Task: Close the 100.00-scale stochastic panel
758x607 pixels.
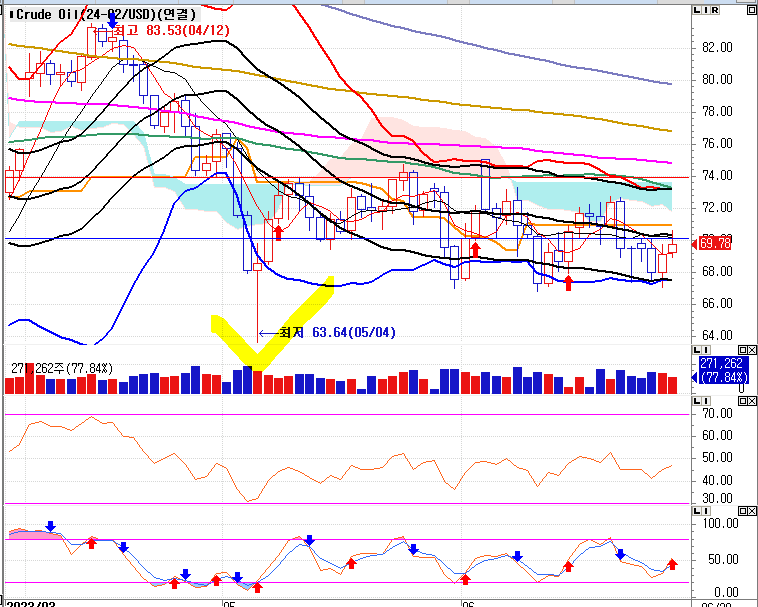Action: [x=752, y=511]
